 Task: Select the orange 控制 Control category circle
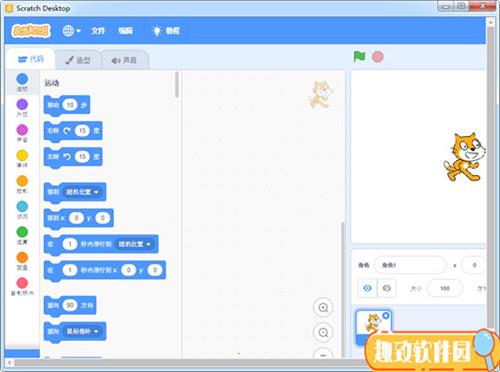[x=22, y=181]
